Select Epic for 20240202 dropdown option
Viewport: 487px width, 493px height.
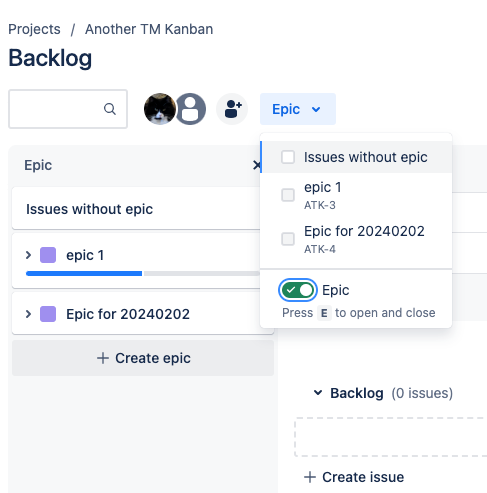click(x=356, y=239)
